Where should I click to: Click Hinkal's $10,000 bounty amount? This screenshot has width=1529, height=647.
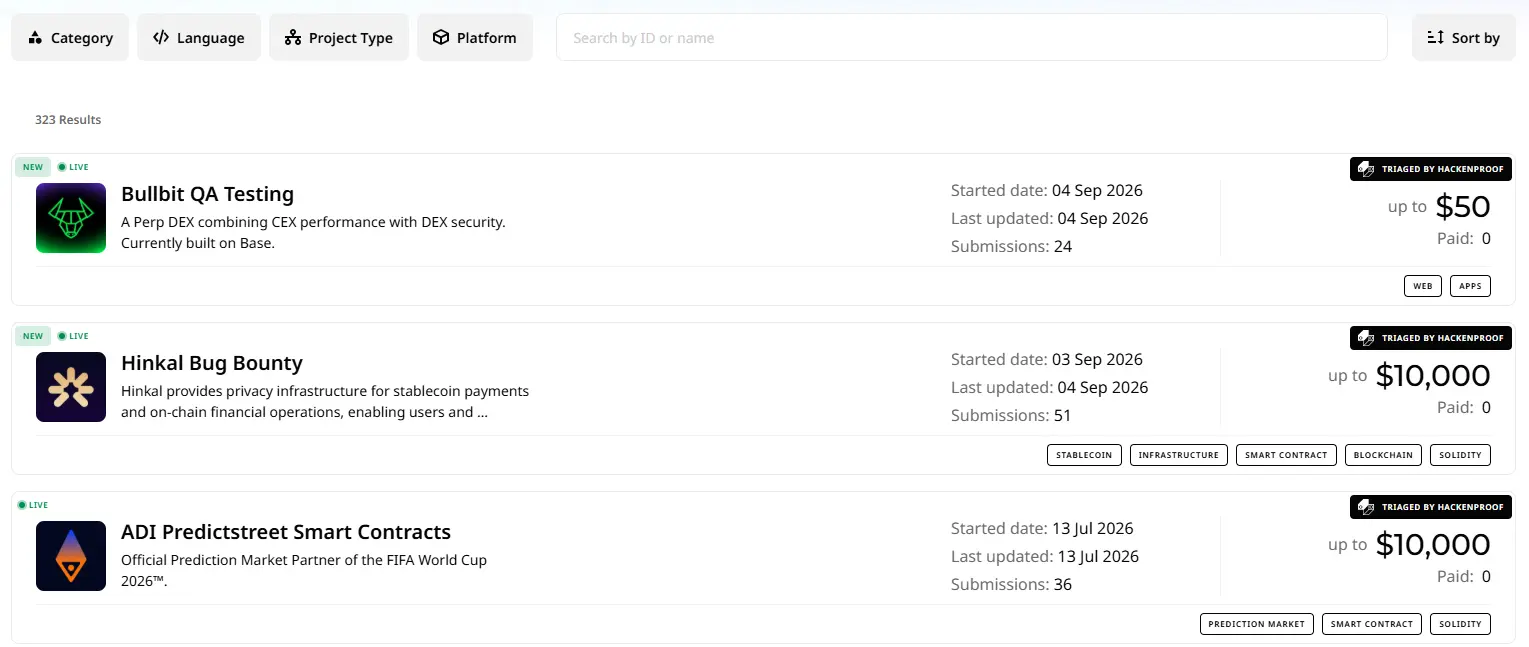pyautogui.click(x=1433, y=376)
